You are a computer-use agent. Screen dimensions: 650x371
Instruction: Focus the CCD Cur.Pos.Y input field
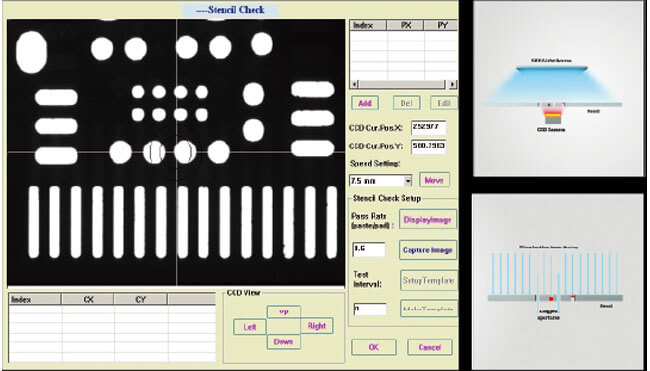click(428, 146)
